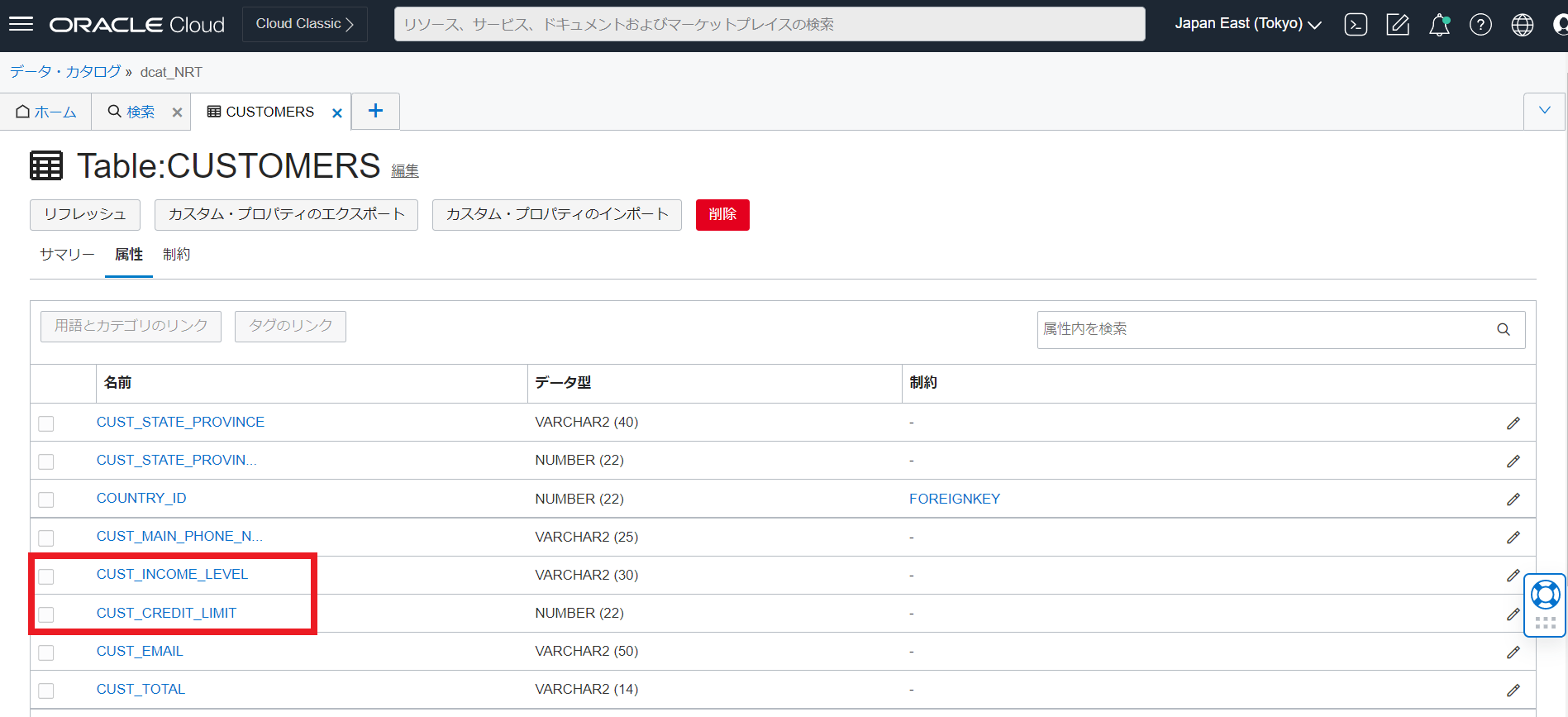Expand the tab list chevron at right
Image resolution: width=1568 pixels, height=717 pixels.
(x=1544, y=111)
